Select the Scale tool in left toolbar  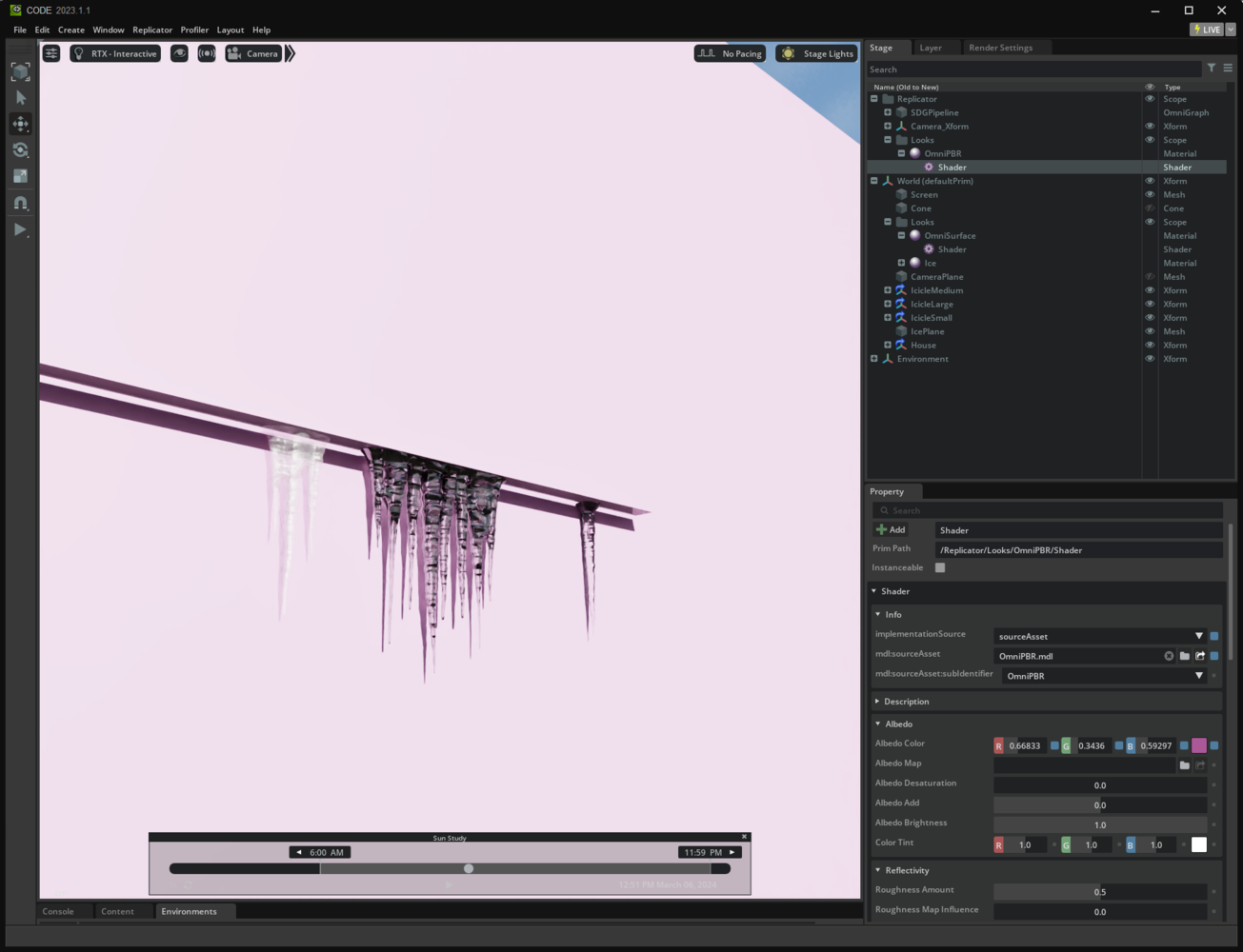click(x=20, y=176)
